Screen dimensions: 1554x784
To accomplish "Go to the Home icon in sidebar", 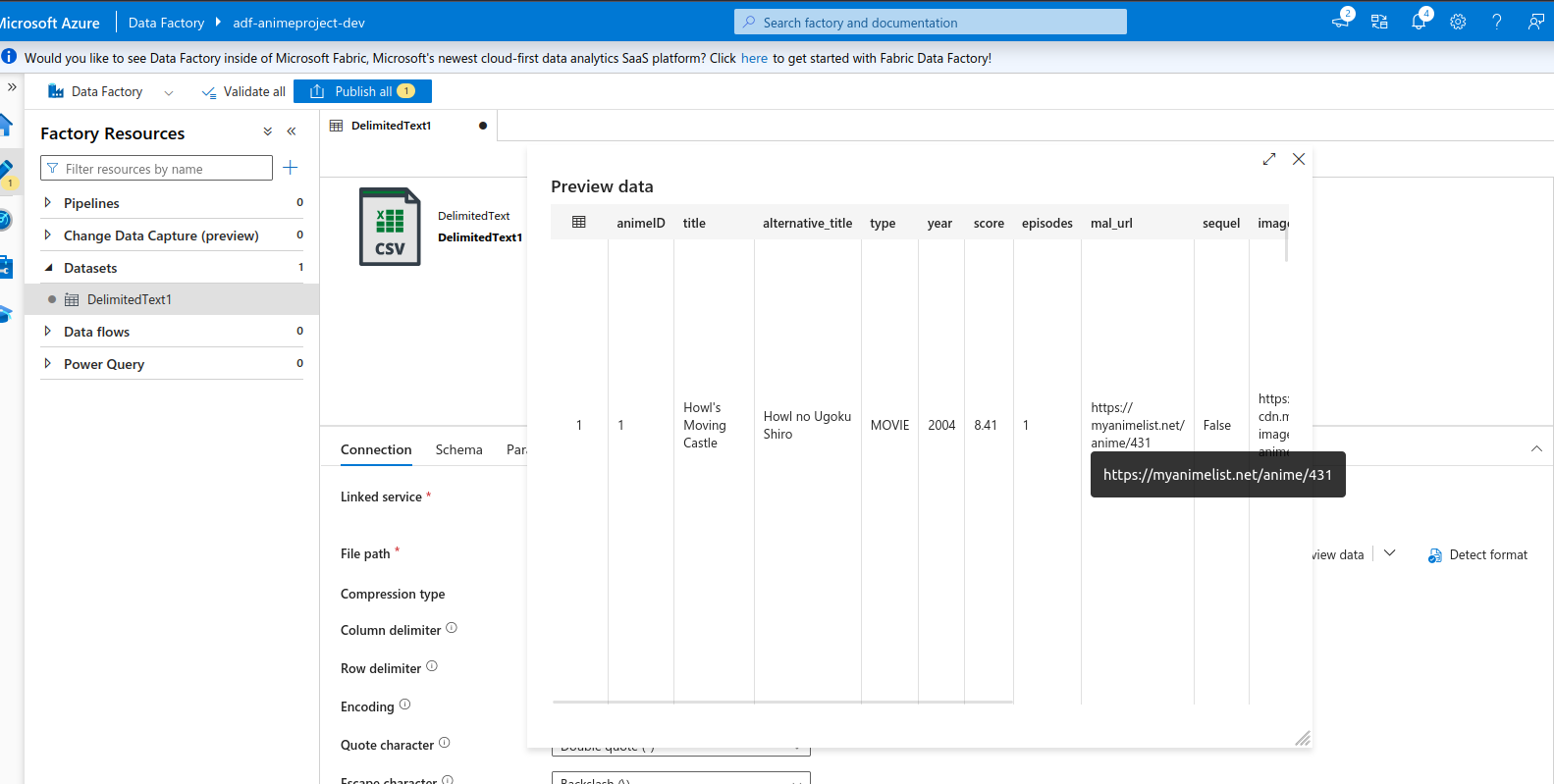I will pos(6,125).
